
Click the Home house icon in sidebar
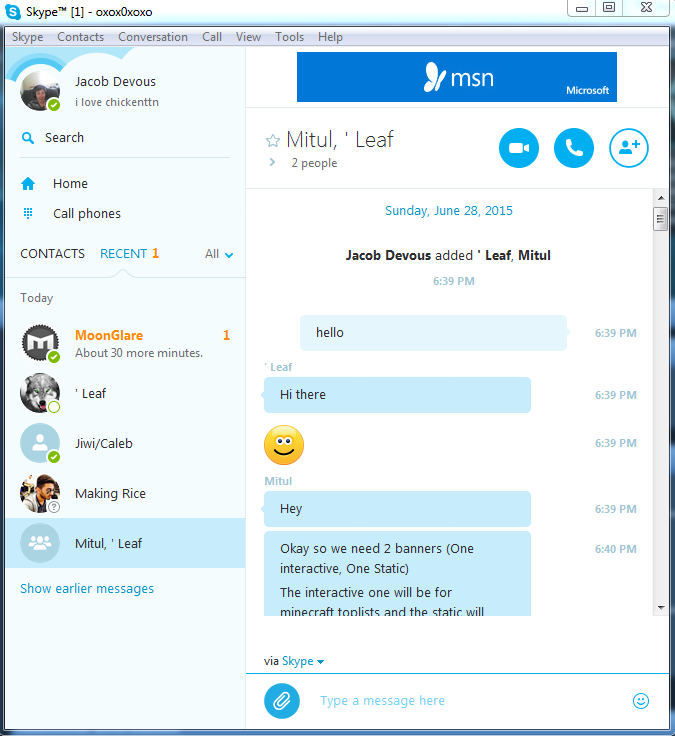[x=28, y=184]
